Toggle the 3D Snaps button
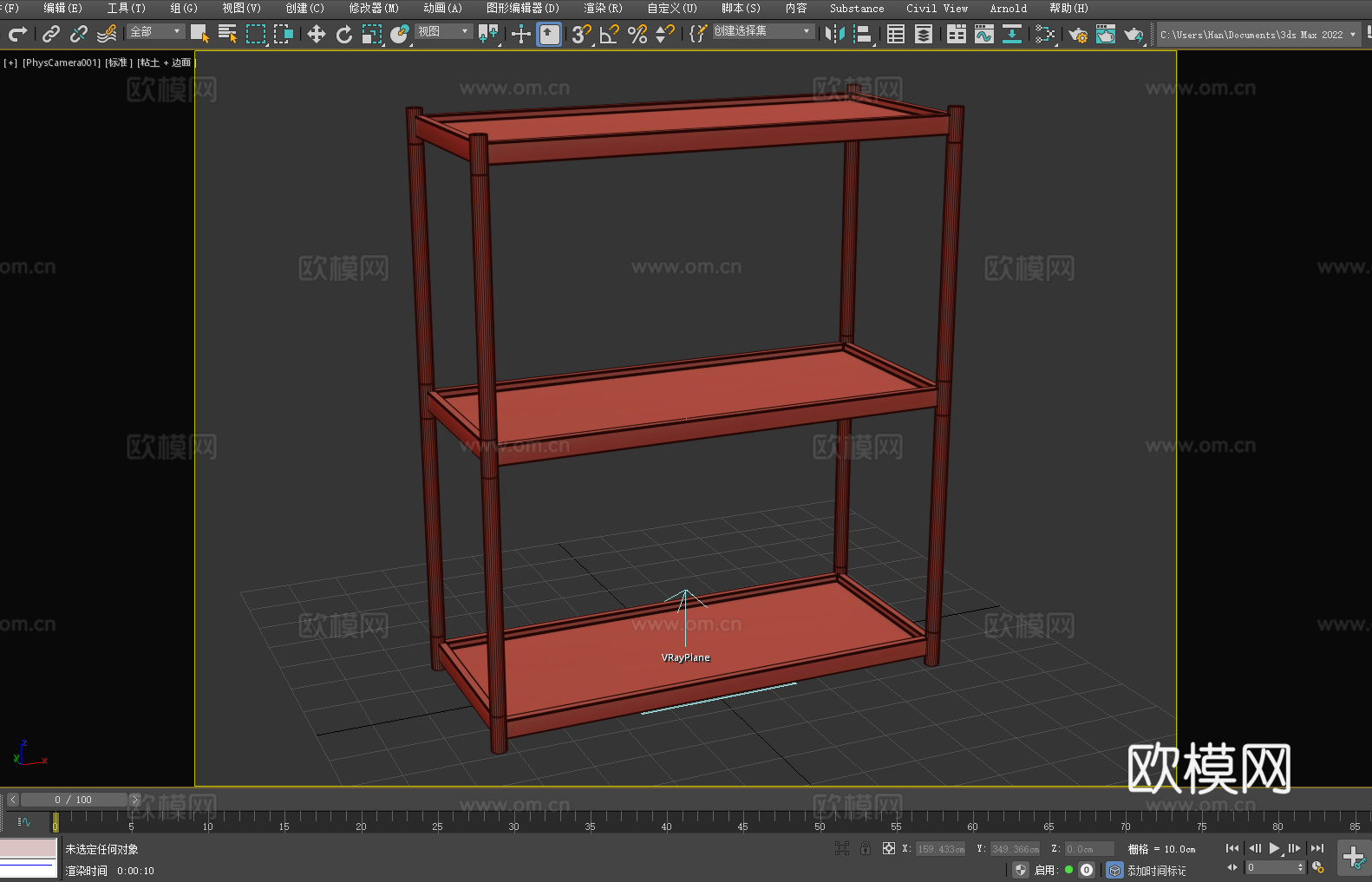Image resolution: width=1372 pixels, height=882 pixels. tap(582, 34)
